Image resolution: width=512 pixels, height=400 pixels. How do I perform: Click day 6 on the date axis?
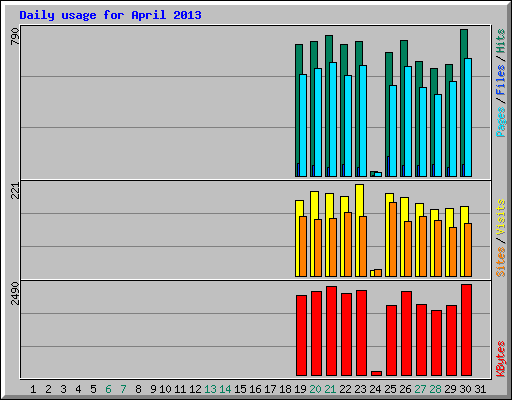pos(108,389)
